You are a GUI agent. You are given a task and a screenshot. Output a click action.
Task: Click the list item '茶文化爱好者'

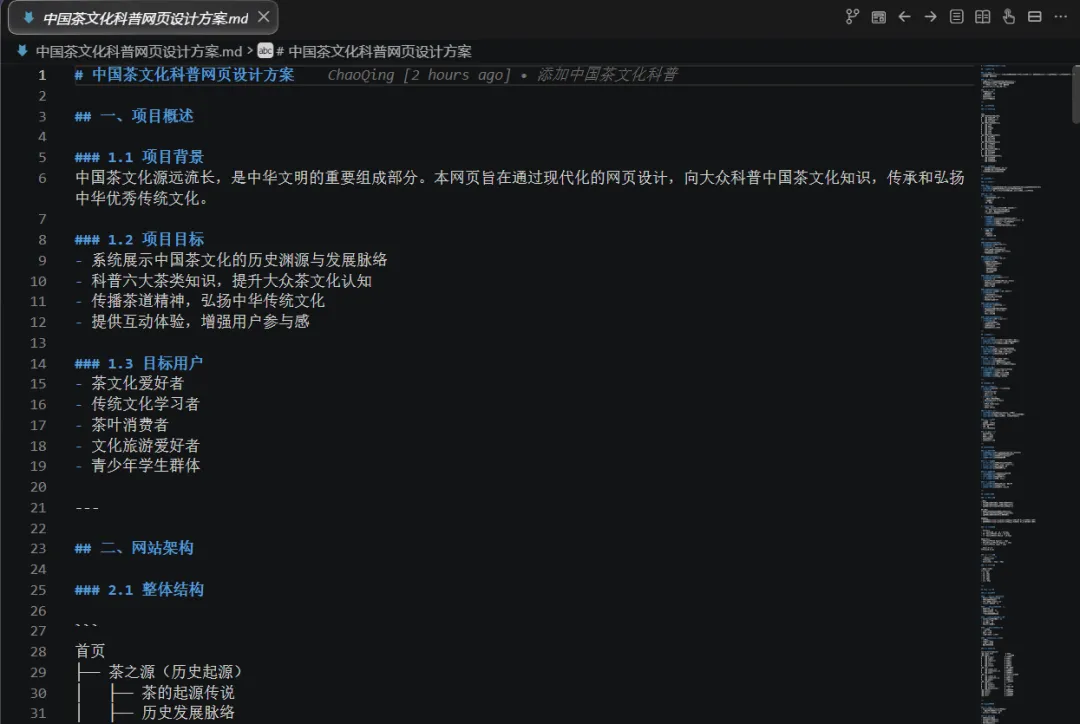coord(138,384)
